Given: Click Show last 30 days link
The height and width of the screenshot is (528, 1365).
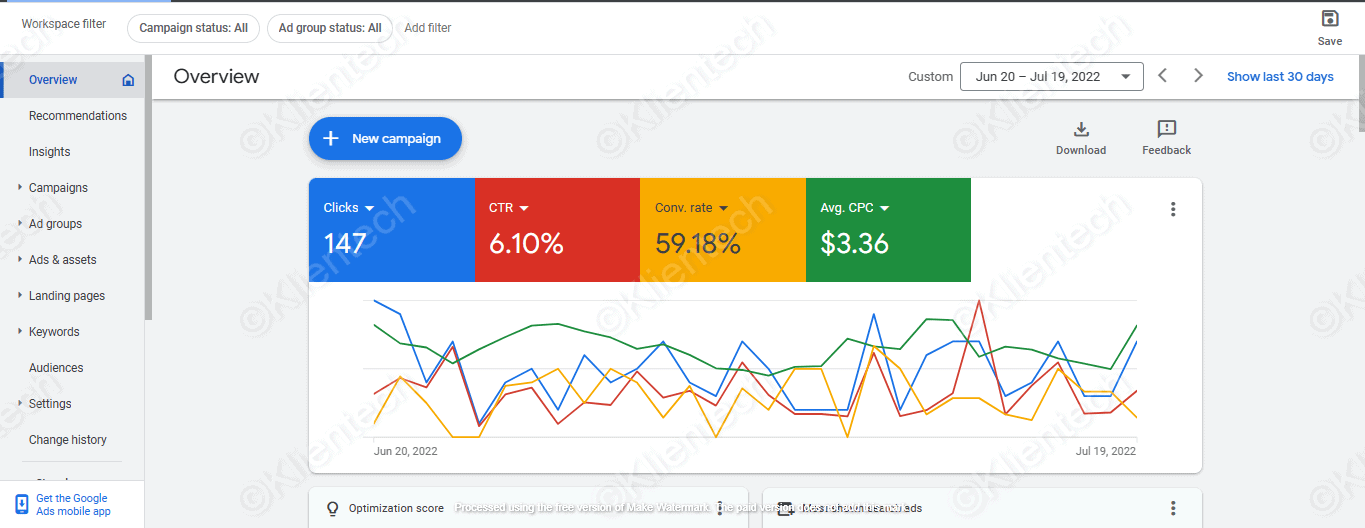Looking at the screenshot, I should pyautogui.click(x=1280, y=77).
